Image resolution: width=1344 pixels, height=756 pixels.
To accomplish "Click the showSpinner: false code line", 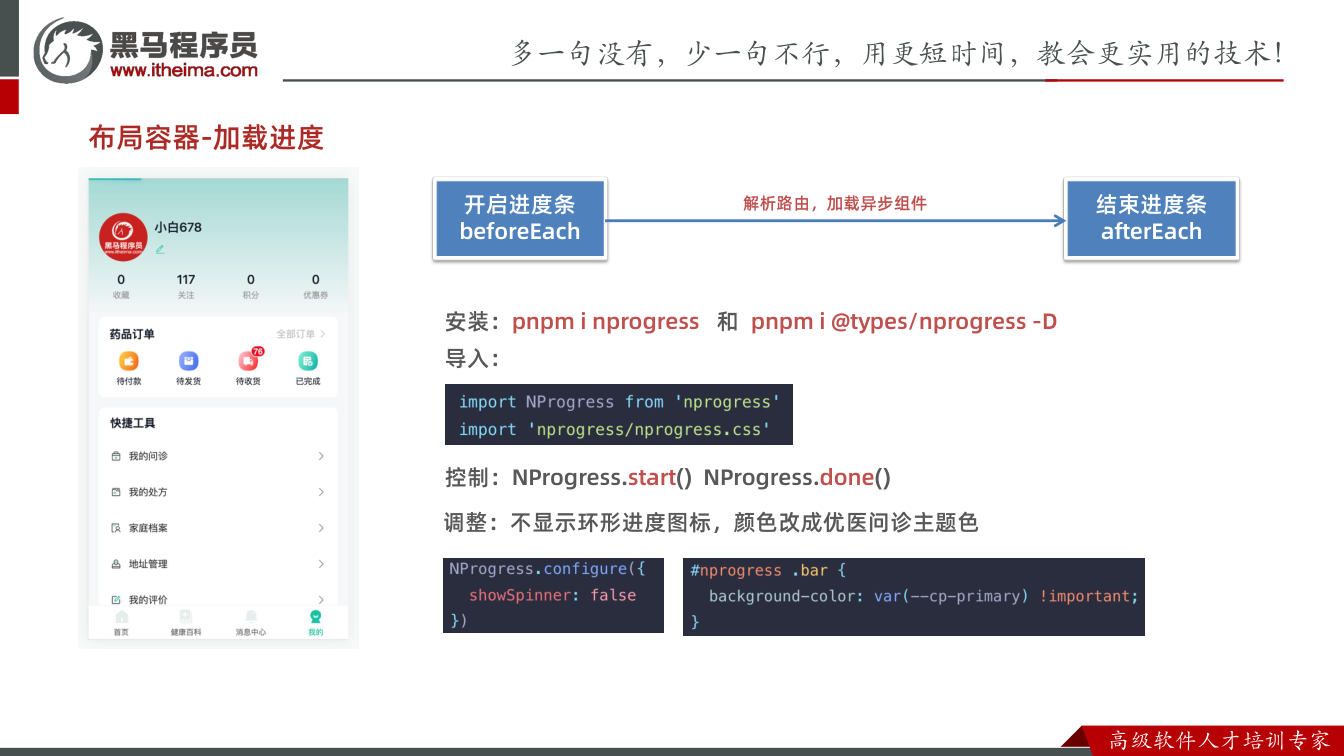I will click(553, 595).
